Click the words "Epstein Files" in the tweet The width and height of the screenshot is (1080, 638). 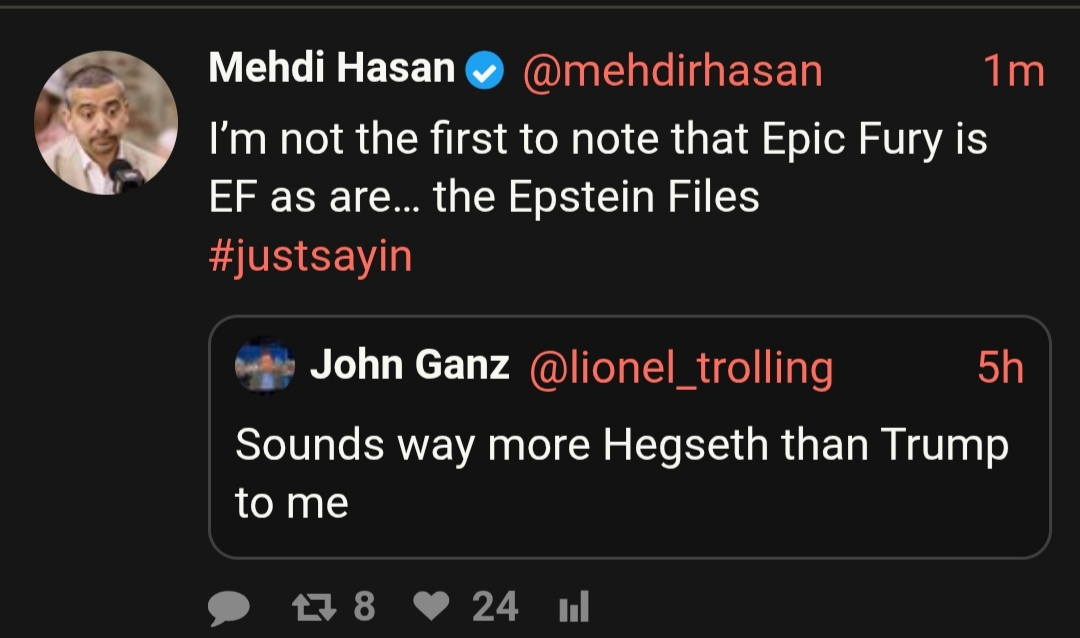click(x=633, y=198)
